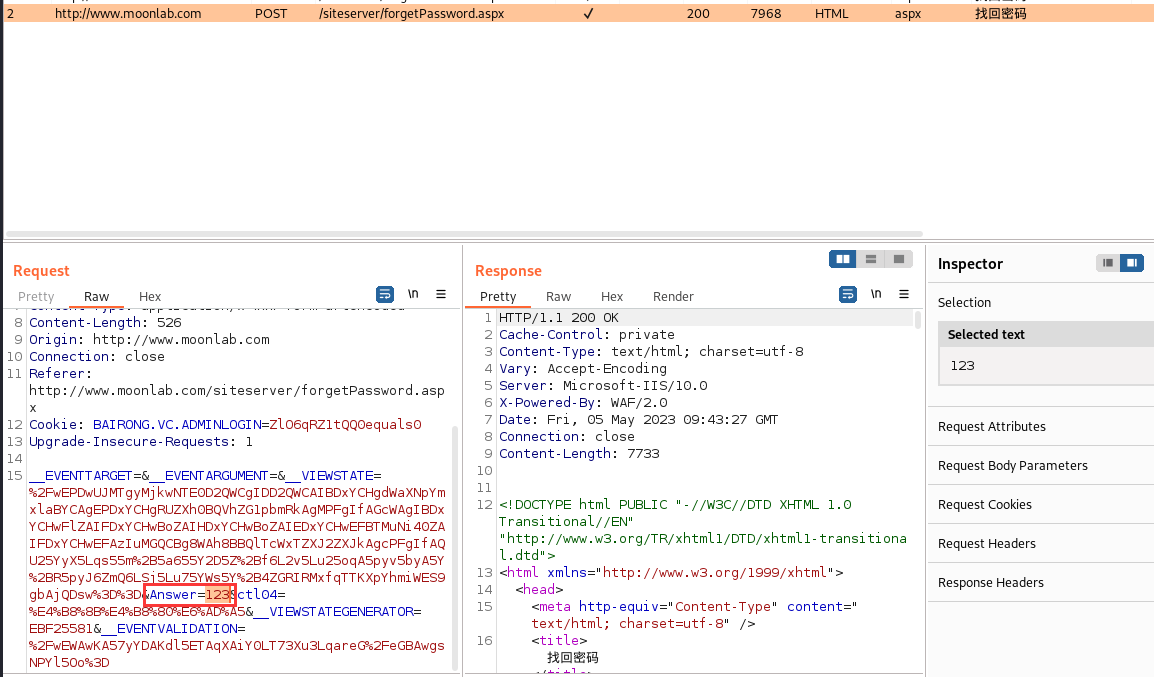Set Inspector to right-docked layout icon
This screenshot has height=677, width=1154.
(x=1132, y=263)
